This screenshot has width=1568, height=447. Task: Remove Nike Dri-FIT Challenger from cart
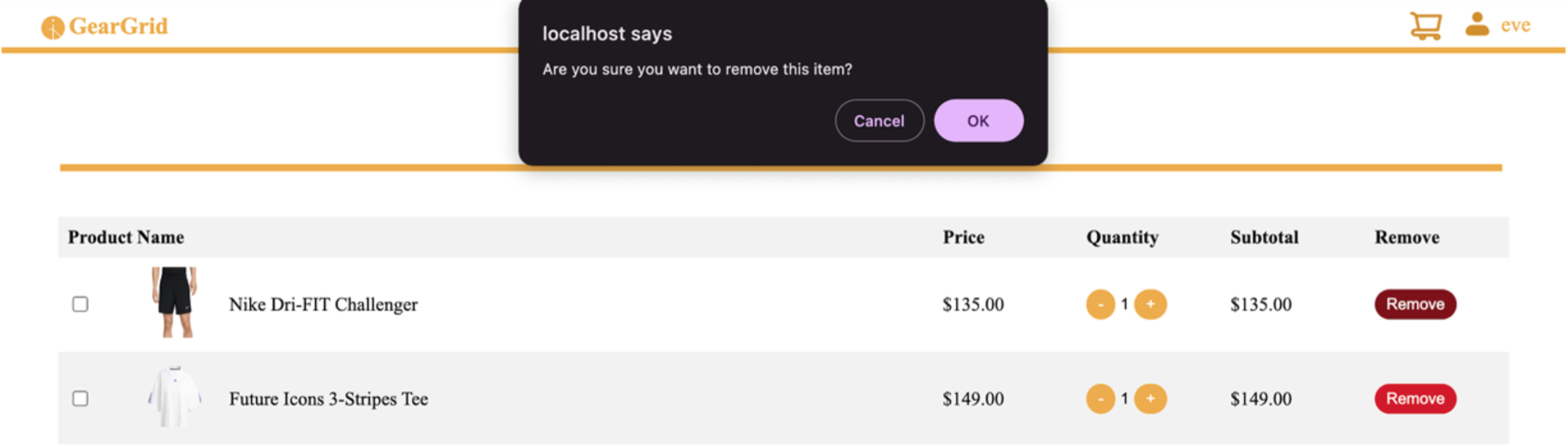click(1415, 304)
